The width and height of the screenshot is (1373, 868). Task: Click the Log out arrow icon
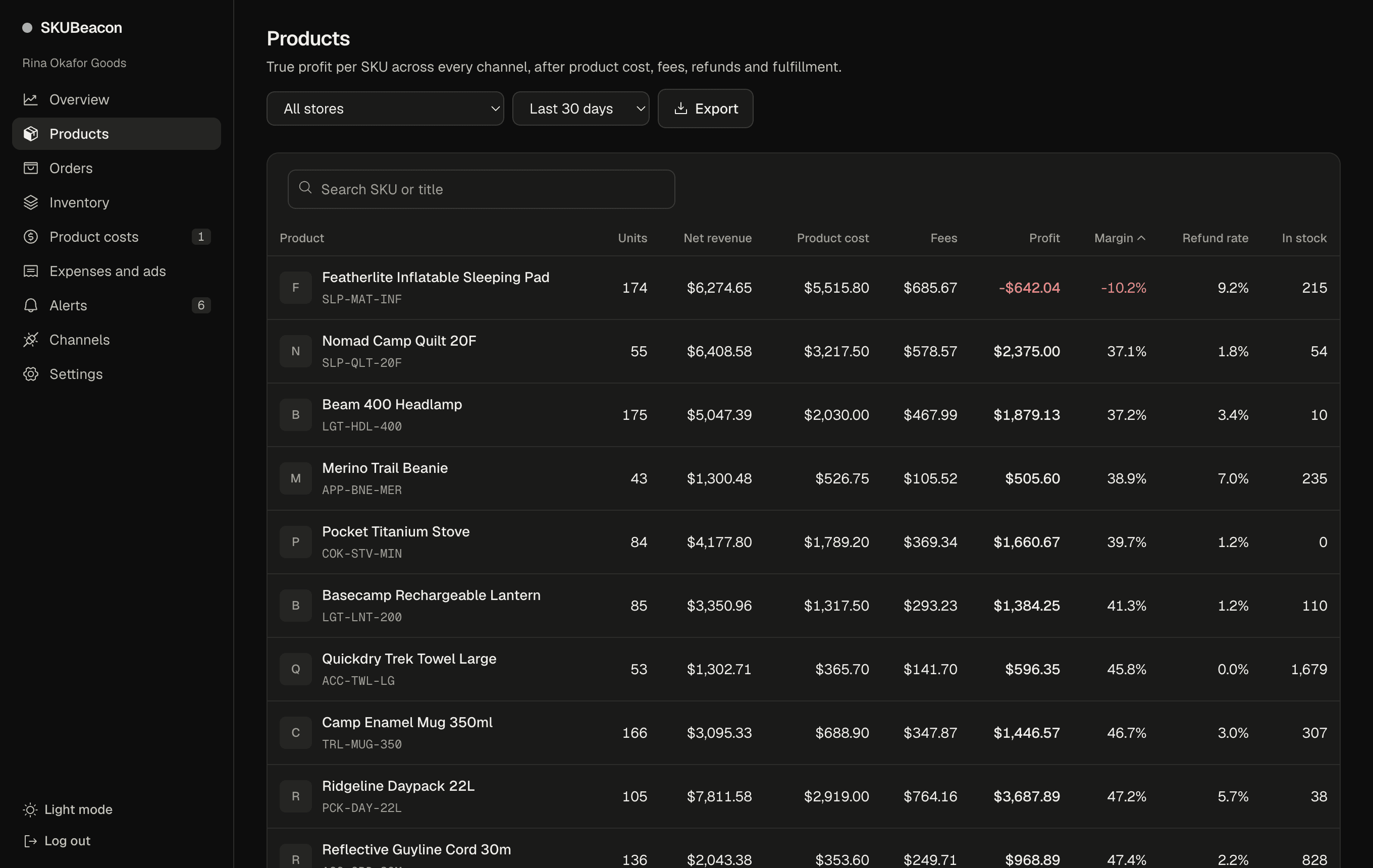point(30,841)
